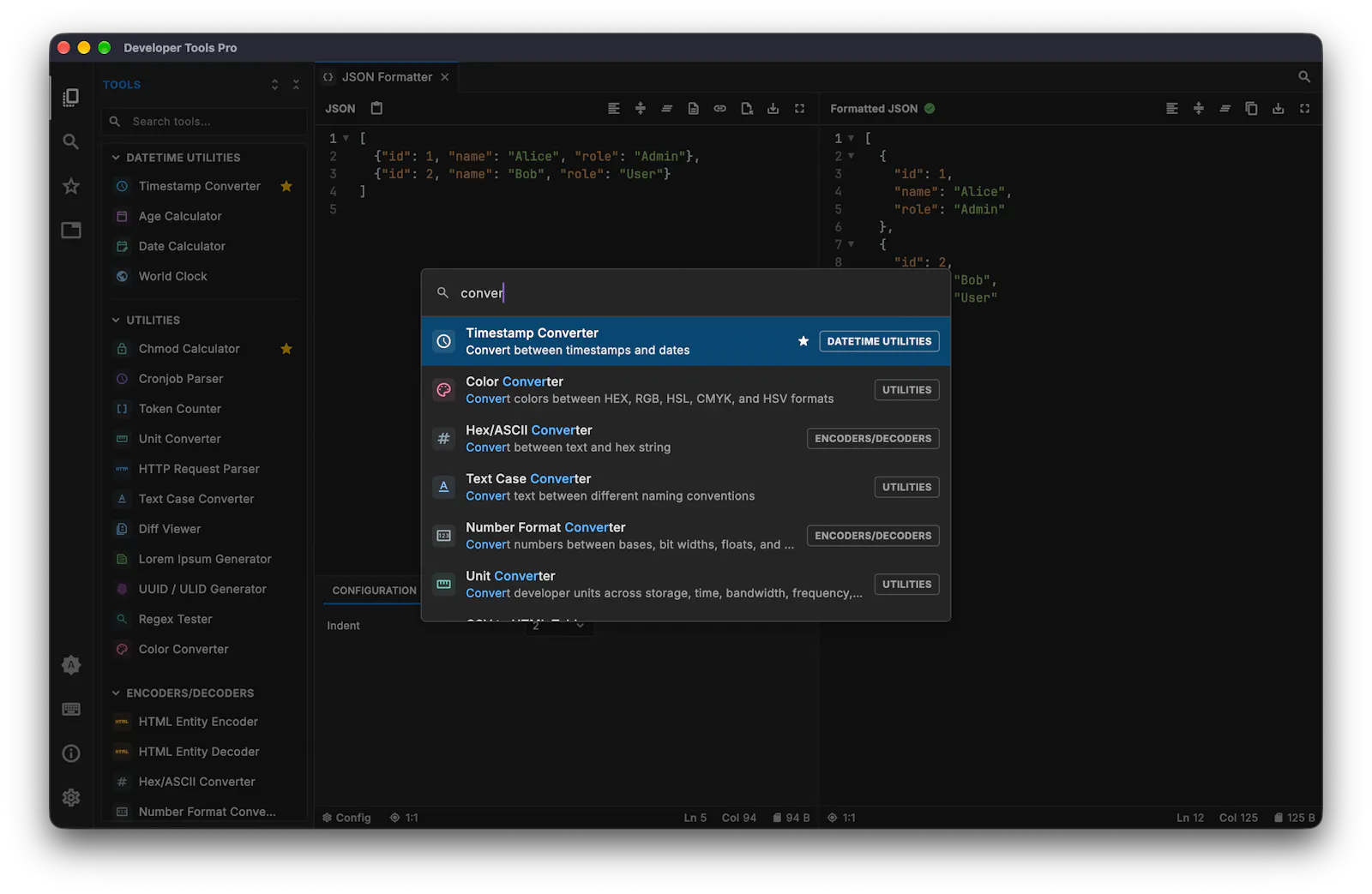
Task: Open the CONFIGURATION tab
Action: tap(374, 591)
